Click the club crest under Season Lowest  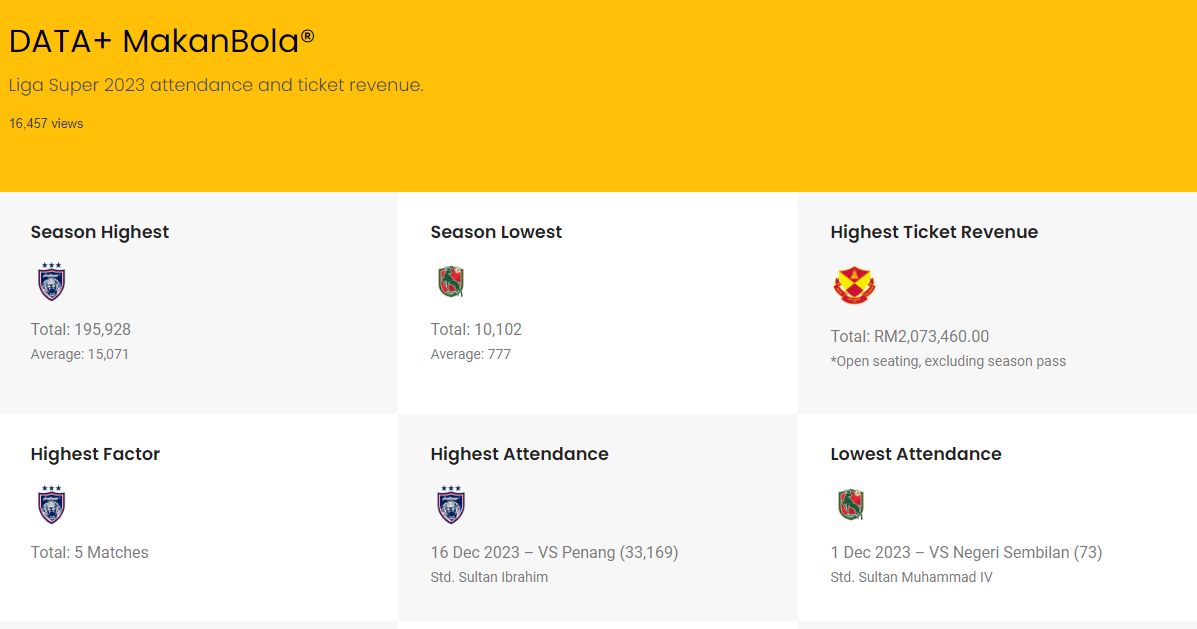pos(451,282)
